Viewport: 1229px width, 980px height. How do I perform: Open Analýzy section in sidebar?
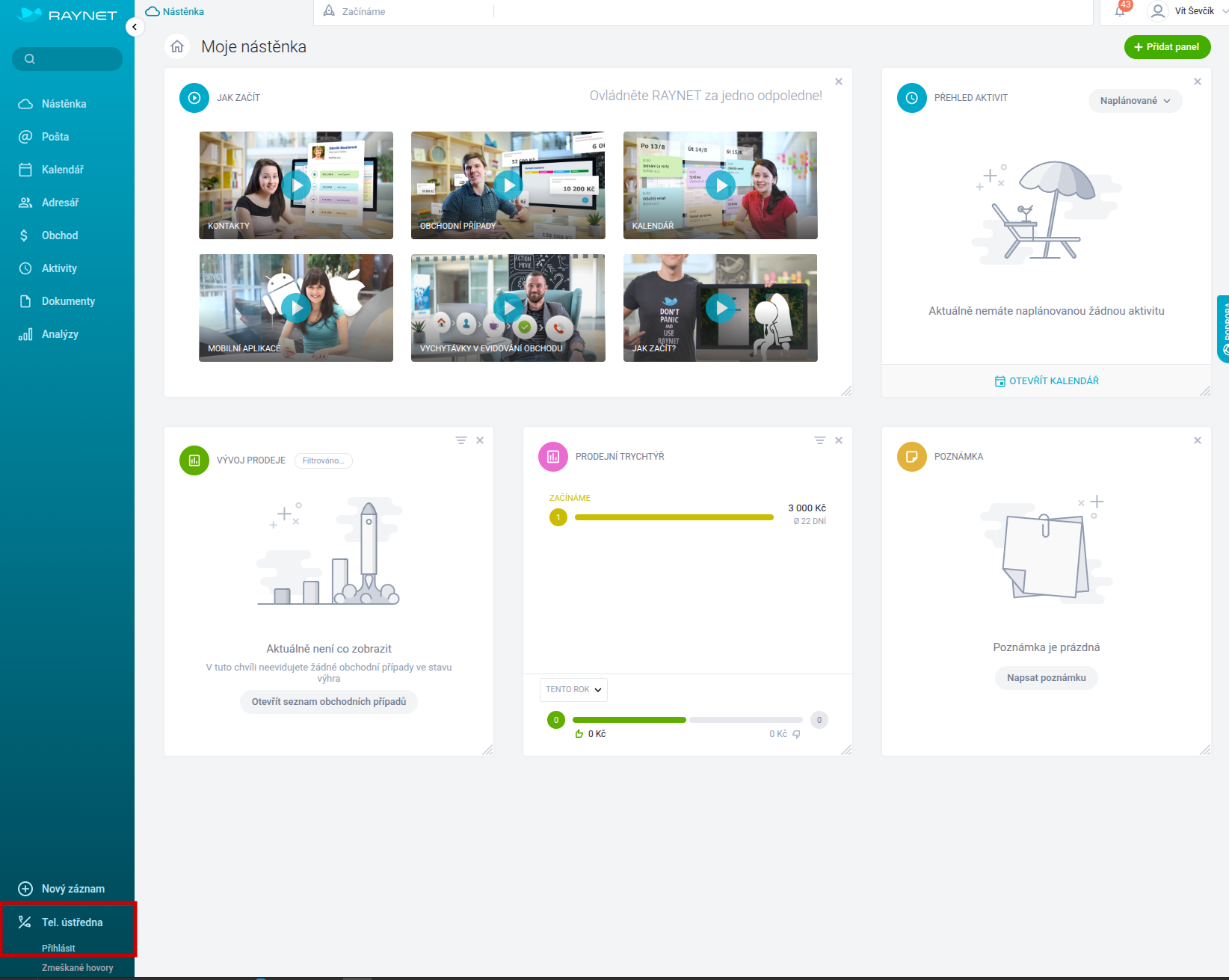(60, 334)
